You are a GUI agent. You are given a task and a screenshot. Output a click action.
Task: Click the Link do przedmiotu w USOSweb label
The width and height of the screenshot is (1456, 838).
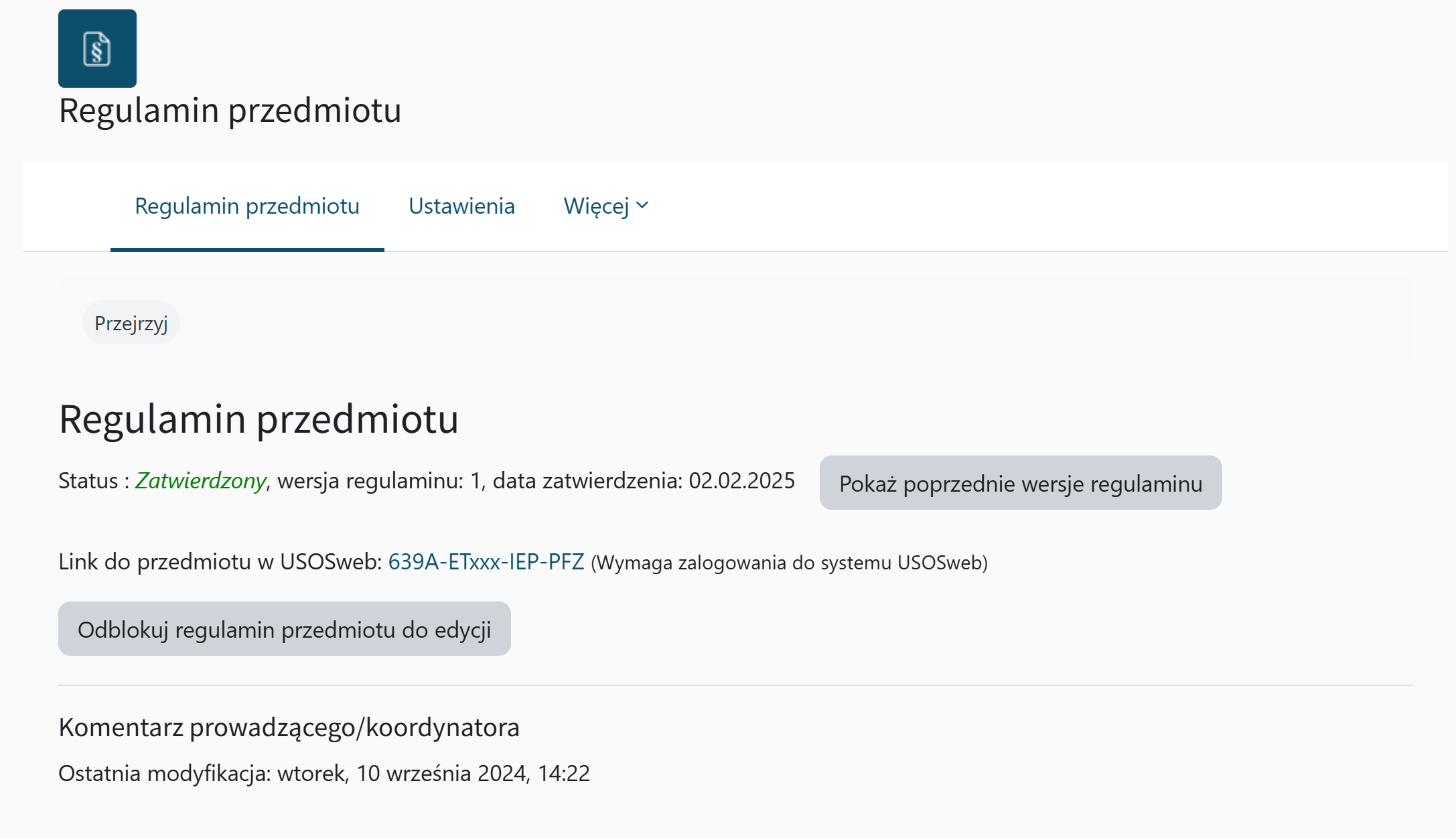[x=220, y=562]
